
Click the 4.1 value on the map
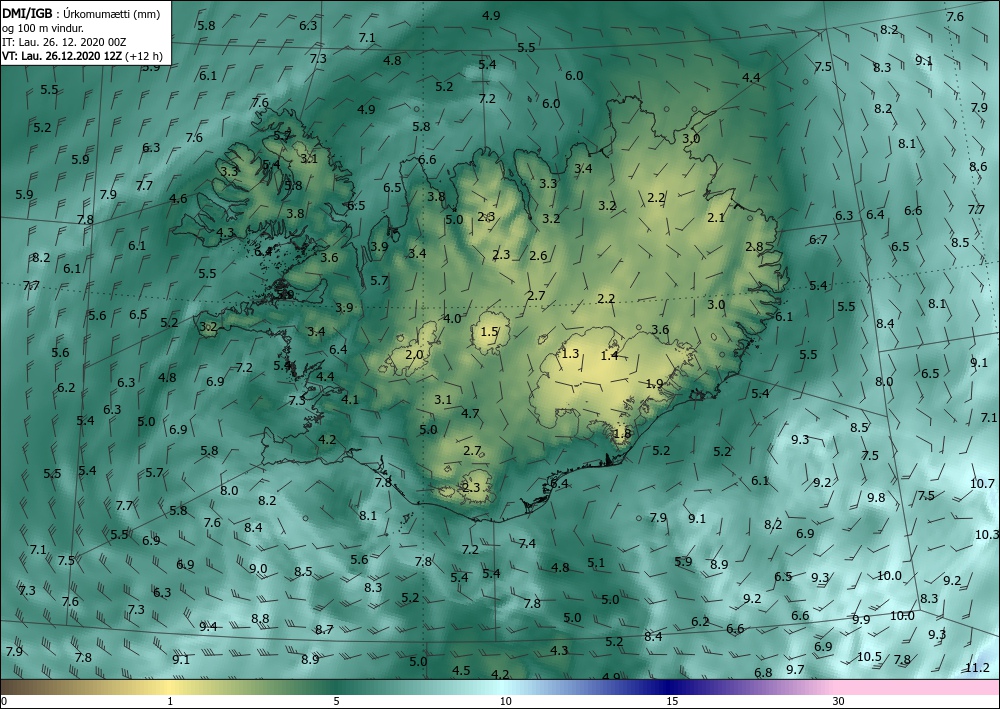pos(350,400)
